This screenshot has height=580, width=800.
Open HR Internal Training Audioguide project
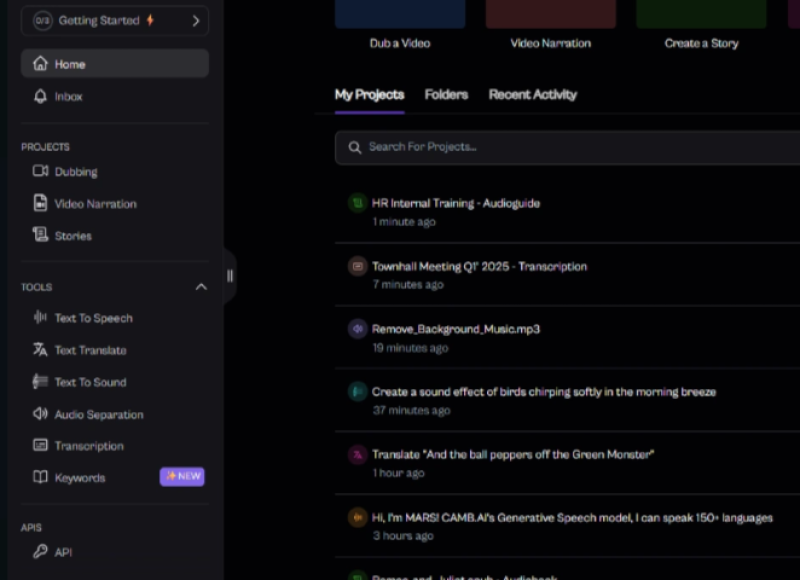click(455, 203)
